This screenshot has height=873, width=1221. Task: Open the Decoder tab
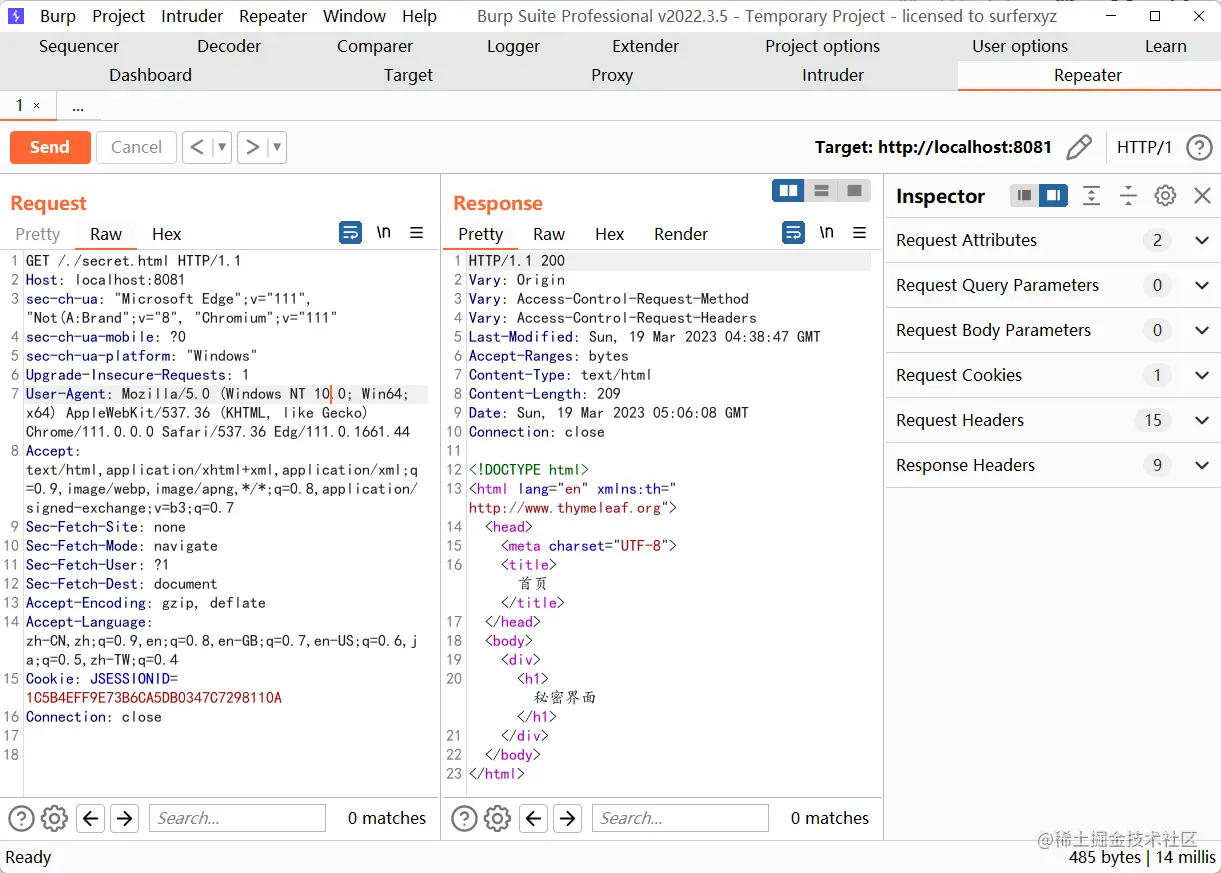click(x=229, y=46)
